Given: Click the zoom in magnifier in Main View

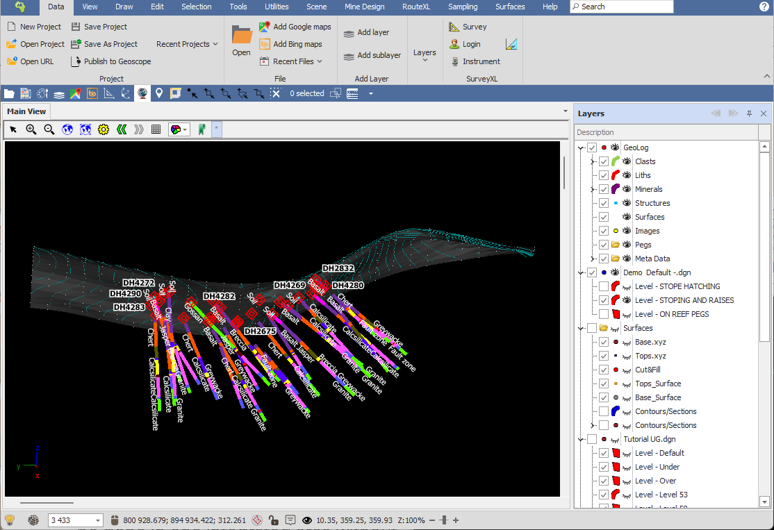Looking at the screenshot, I should point(31,129).
